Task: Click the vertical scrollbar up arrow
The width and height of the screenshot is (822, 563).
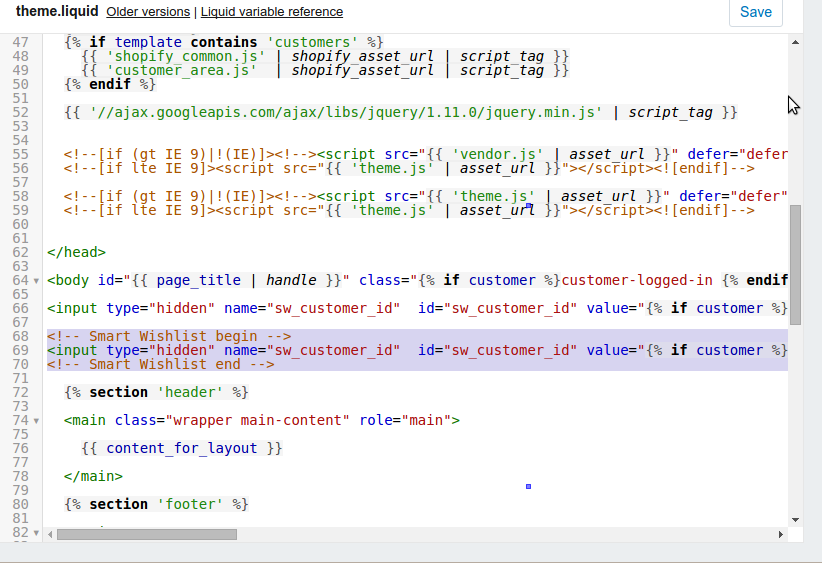Action: coord(795,42)
